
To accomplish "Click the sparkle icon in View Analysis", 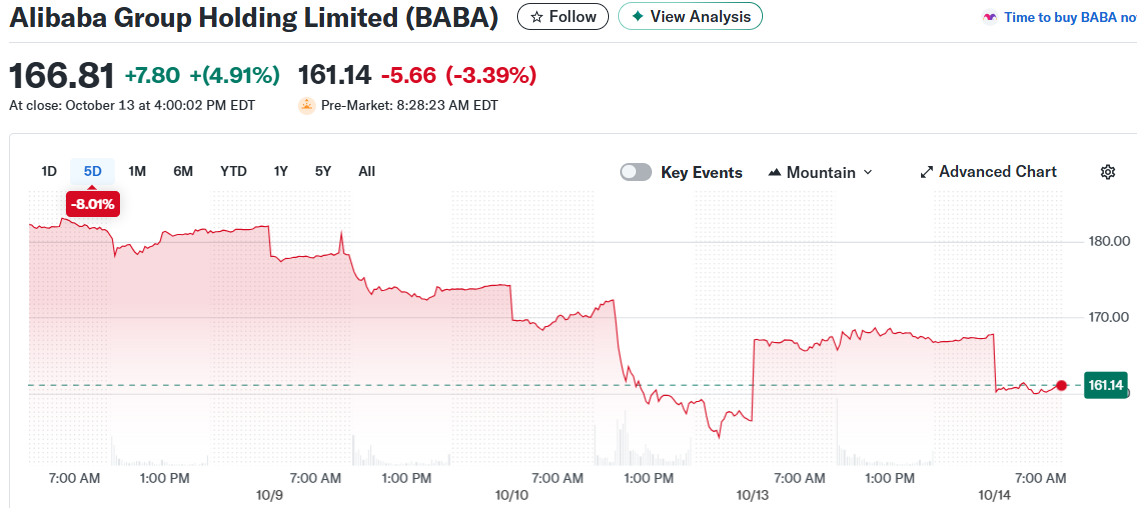I will coord(637,17).
